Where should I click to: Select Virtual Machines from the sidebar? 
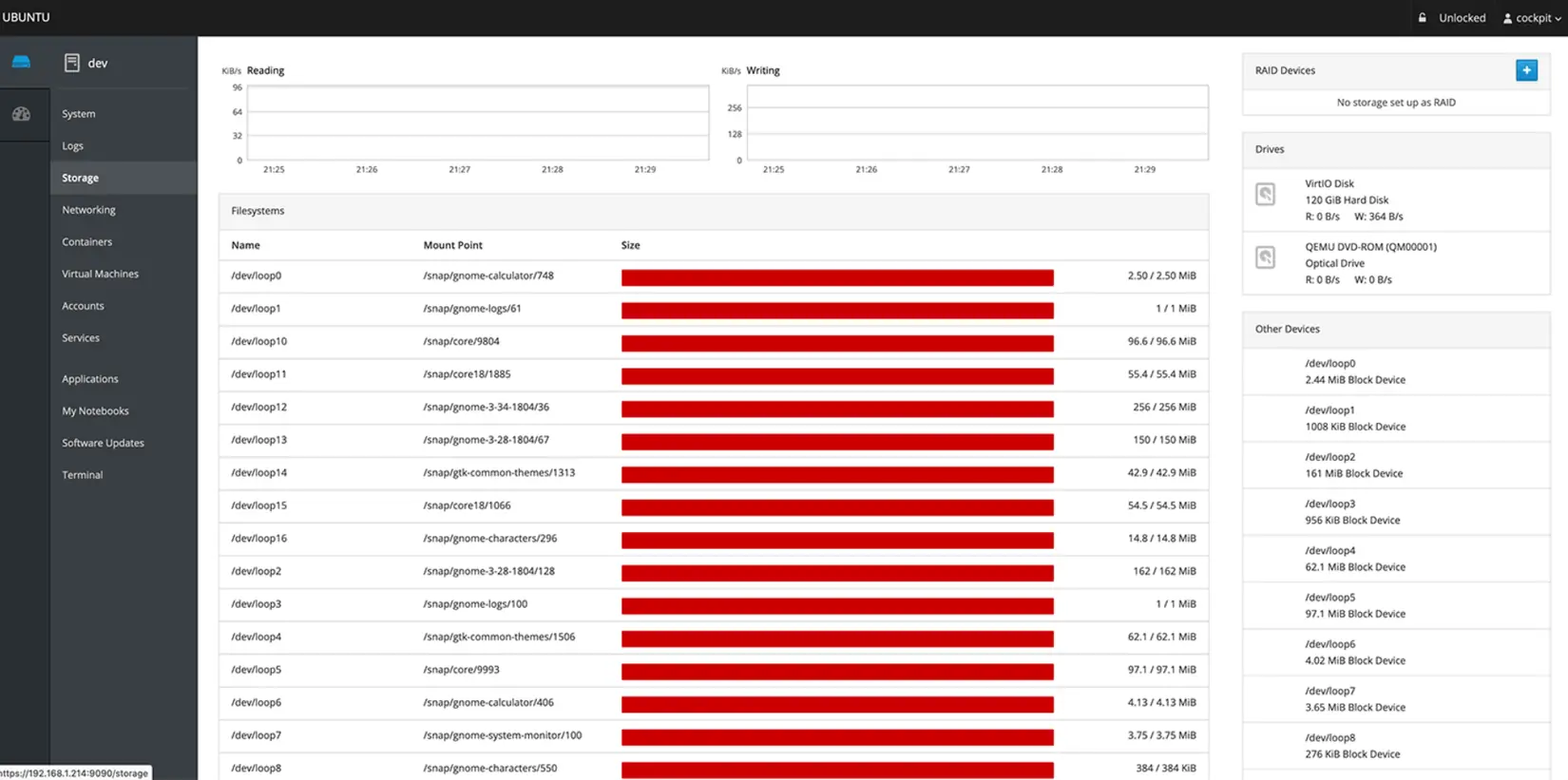(x=100, y=274)
